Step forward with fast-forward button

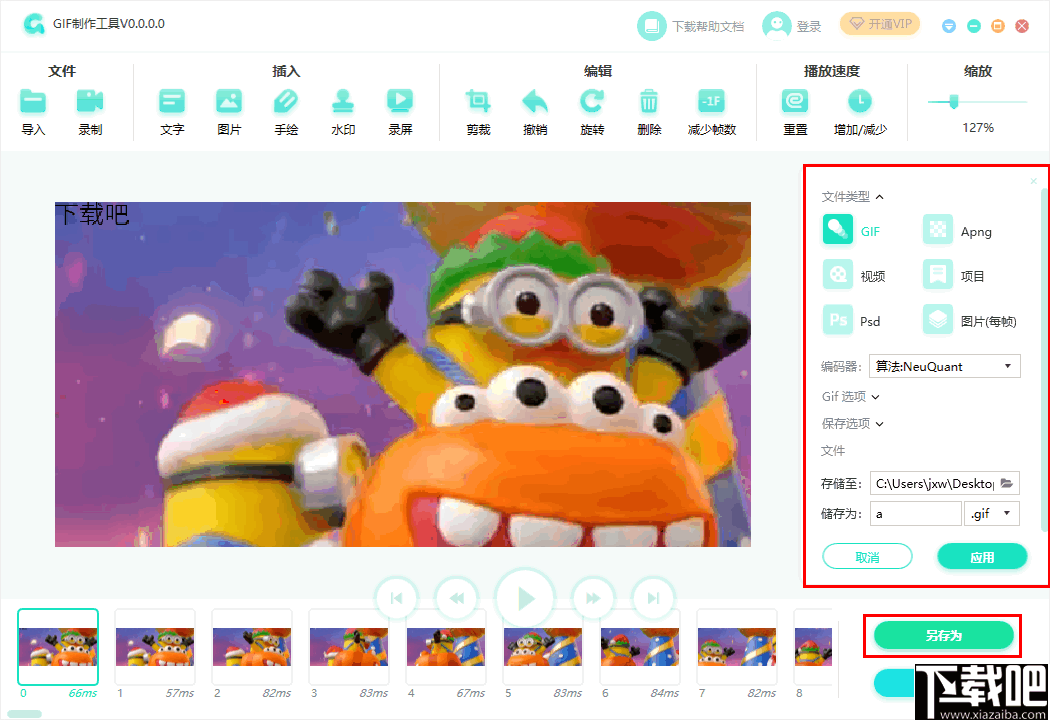pos(593,598)
